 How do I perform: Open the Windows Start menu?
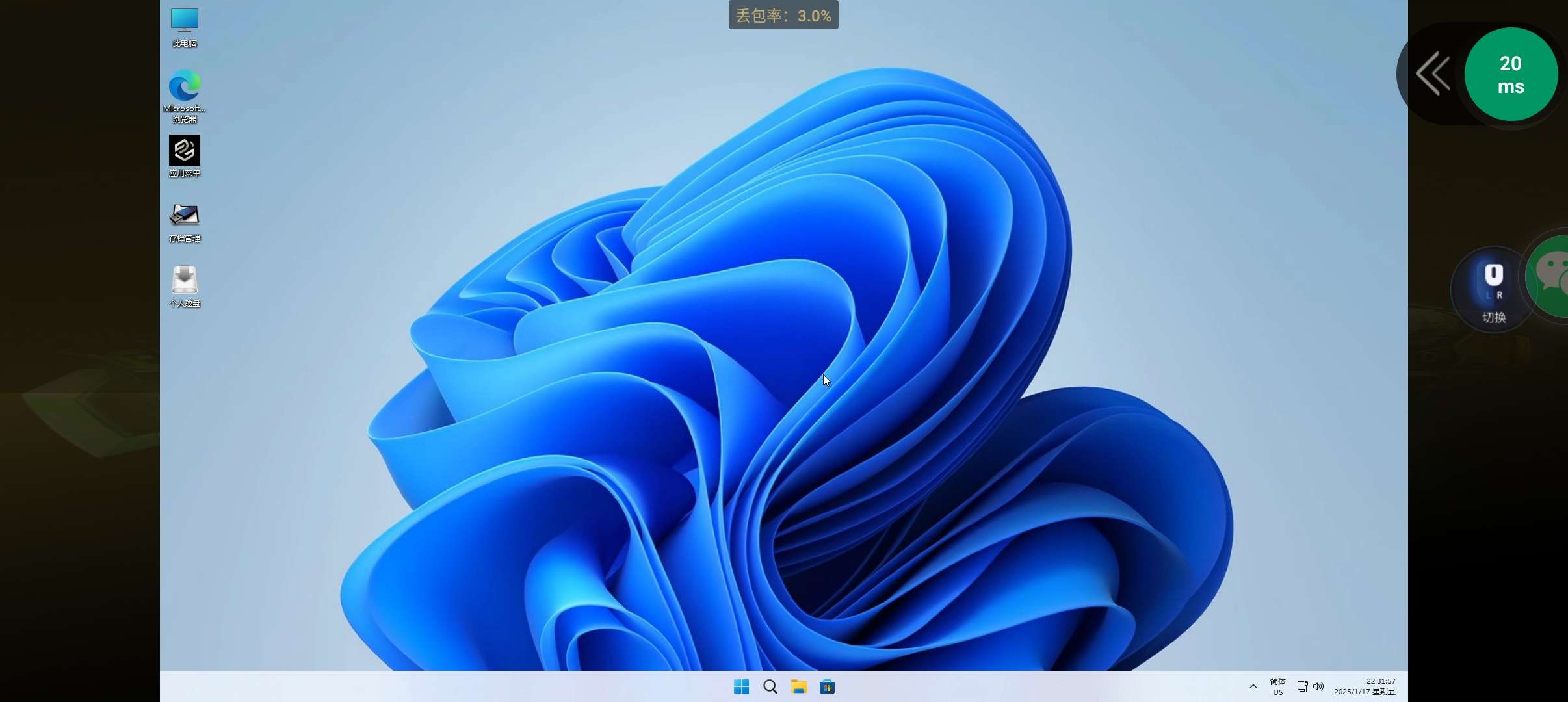[x=741, y=686]
